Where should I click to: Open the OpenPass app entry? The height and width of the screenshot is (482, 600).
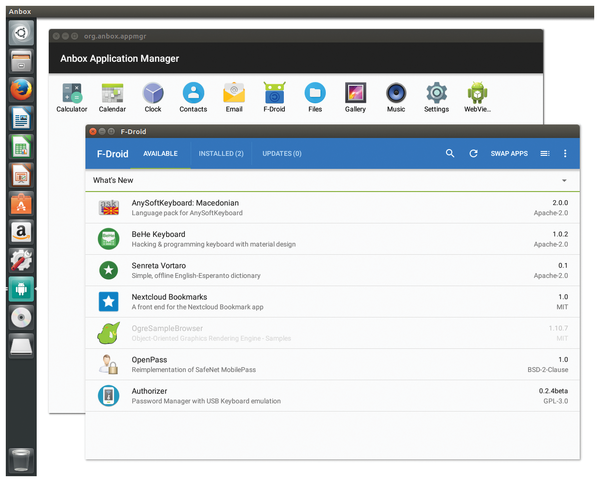click(x=332, y=365)
